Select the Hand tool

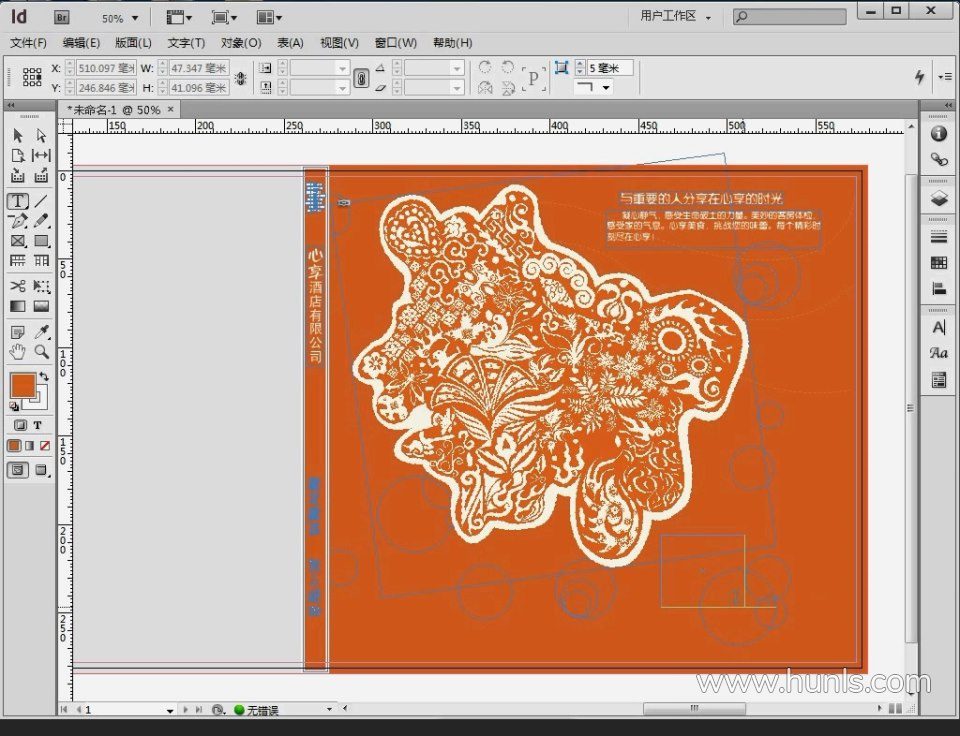[18, 351]
